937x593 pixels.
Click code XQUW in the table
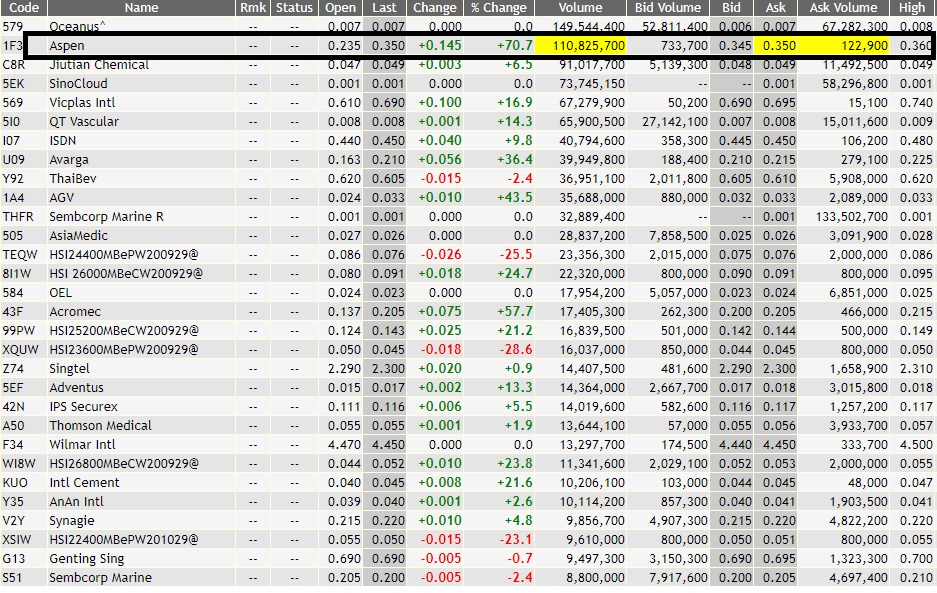click(x=20, y=350)
